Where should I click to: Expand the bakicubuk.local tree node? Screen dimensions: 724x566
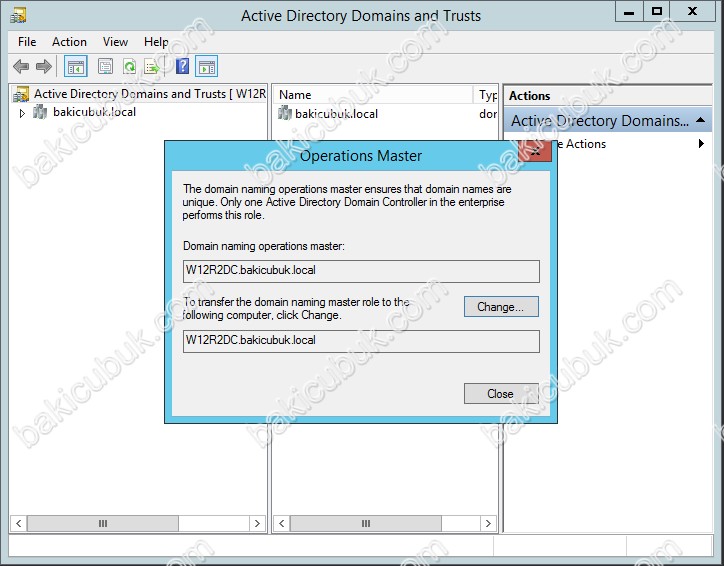coord(22,113)
